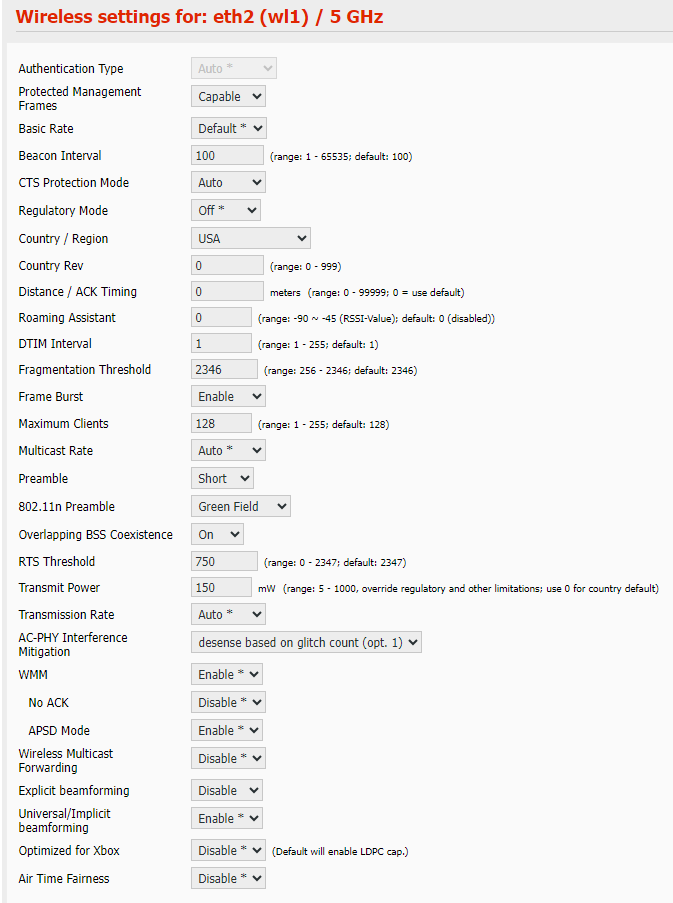Click the RTS Threshold field
Viewport: 673px width, 903px height.
click(224, 562)
